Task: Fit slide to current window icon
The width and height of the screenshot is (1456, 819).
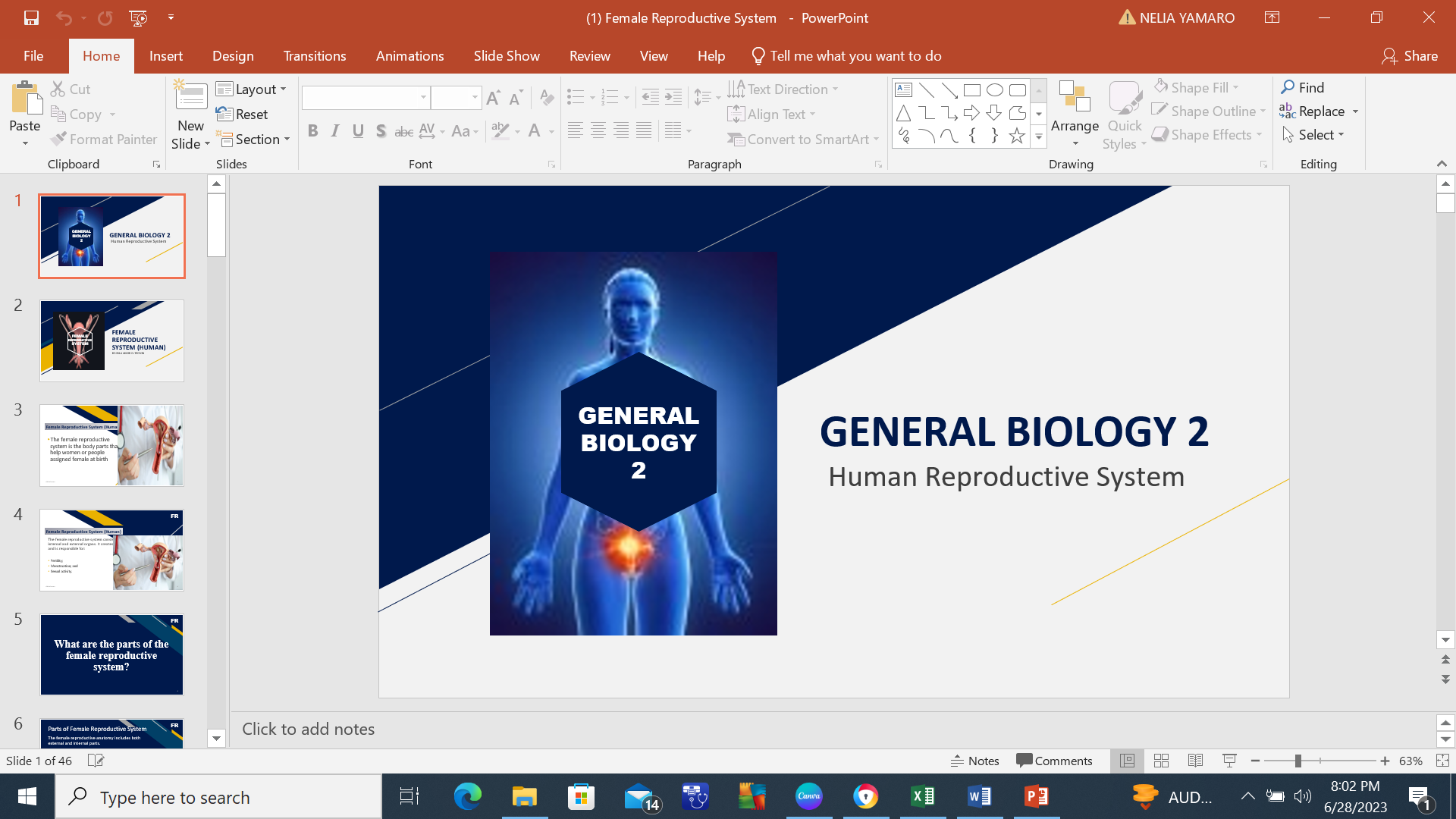Action: point(1442,761)
